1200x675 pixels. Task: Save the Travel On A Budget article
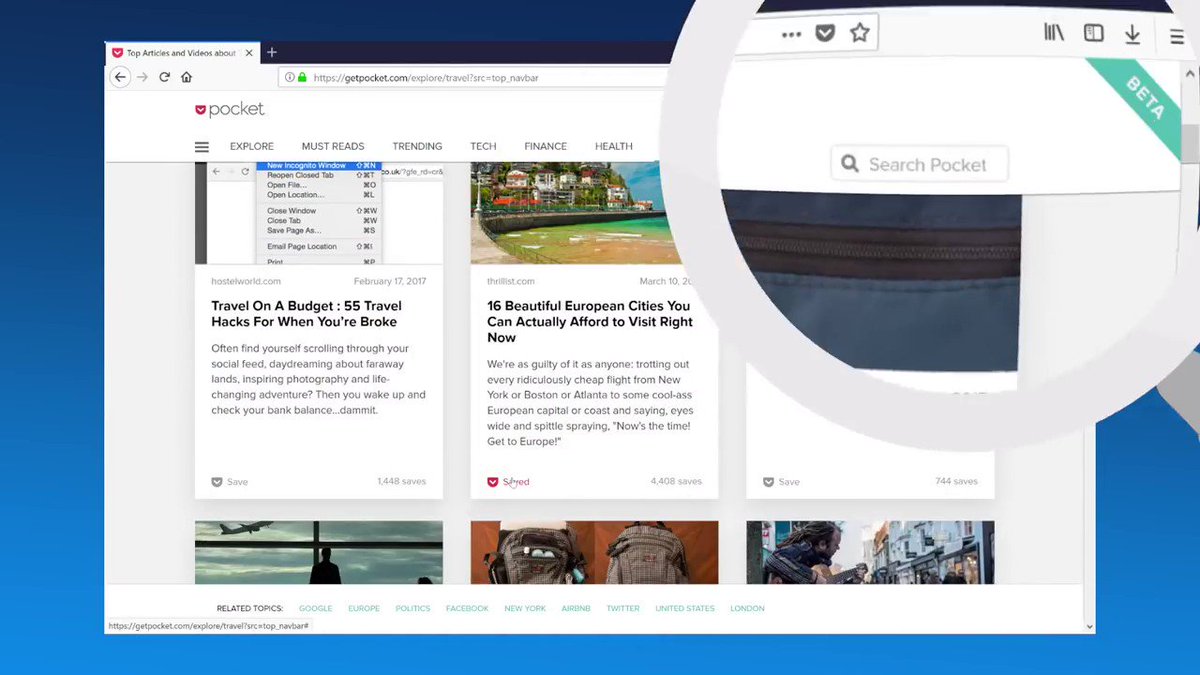[x=229, y=482]
